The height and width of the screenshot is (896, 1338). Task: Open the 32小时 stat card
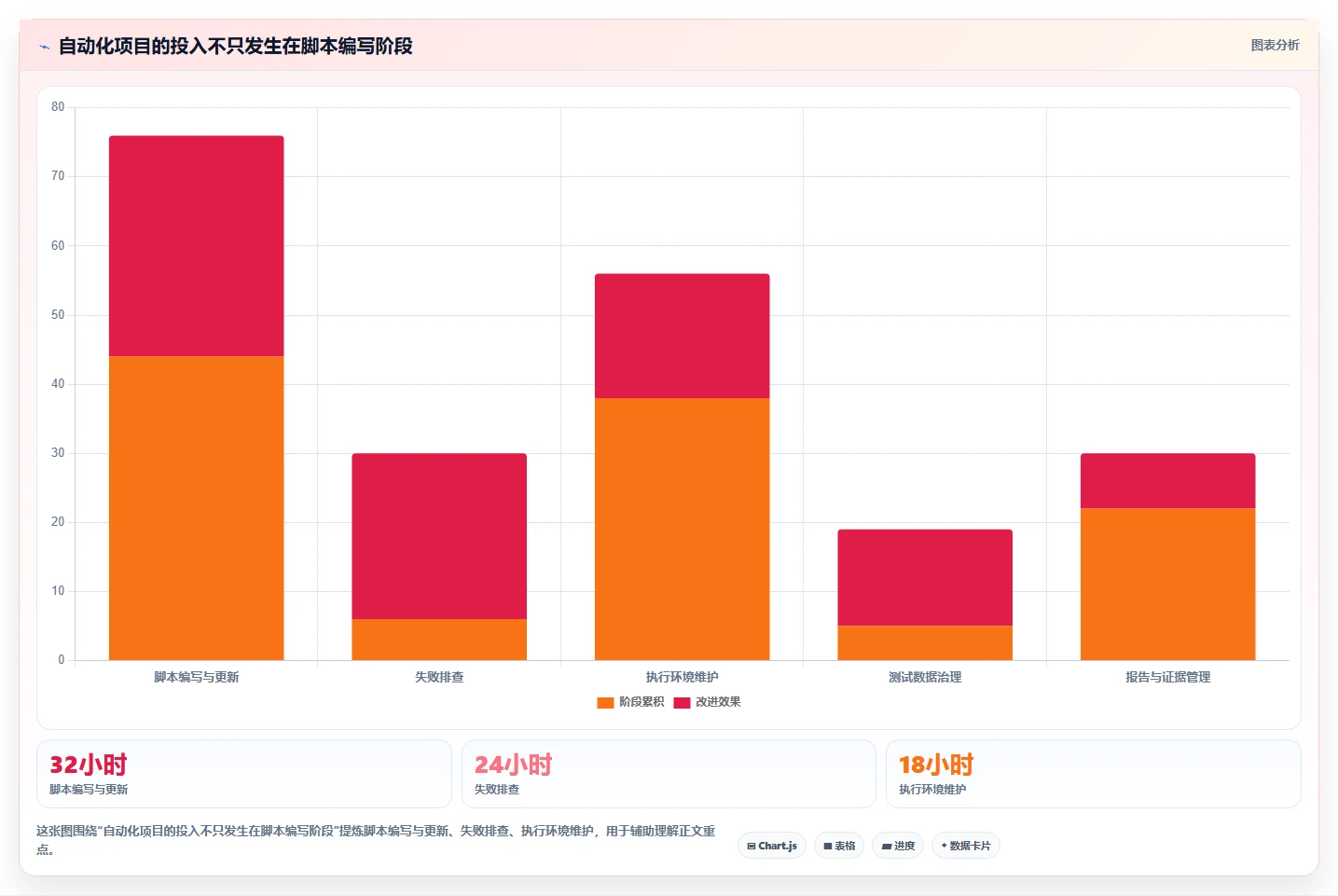click(x=244, y=774)
